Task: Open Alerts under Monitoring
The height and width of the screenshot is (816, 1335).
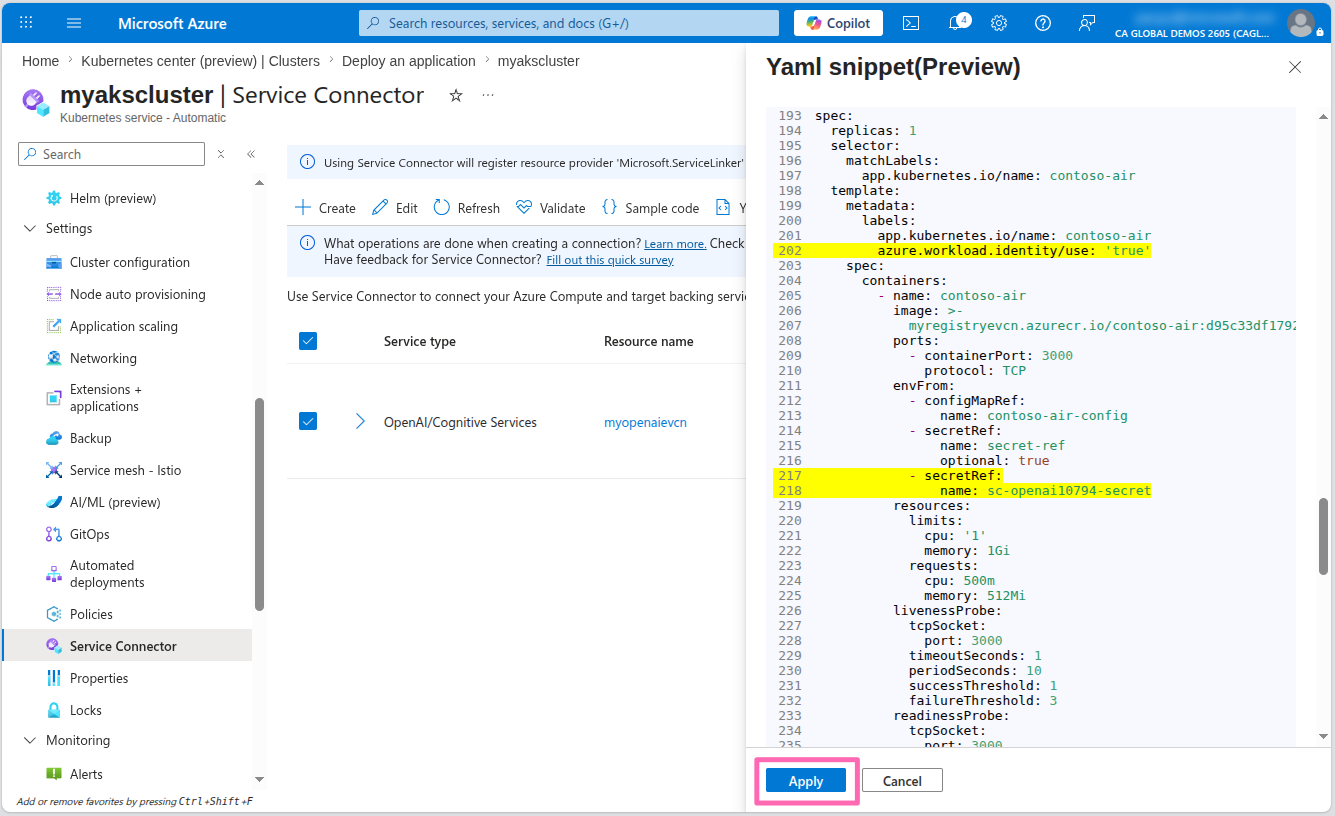Action: (86, 774)
